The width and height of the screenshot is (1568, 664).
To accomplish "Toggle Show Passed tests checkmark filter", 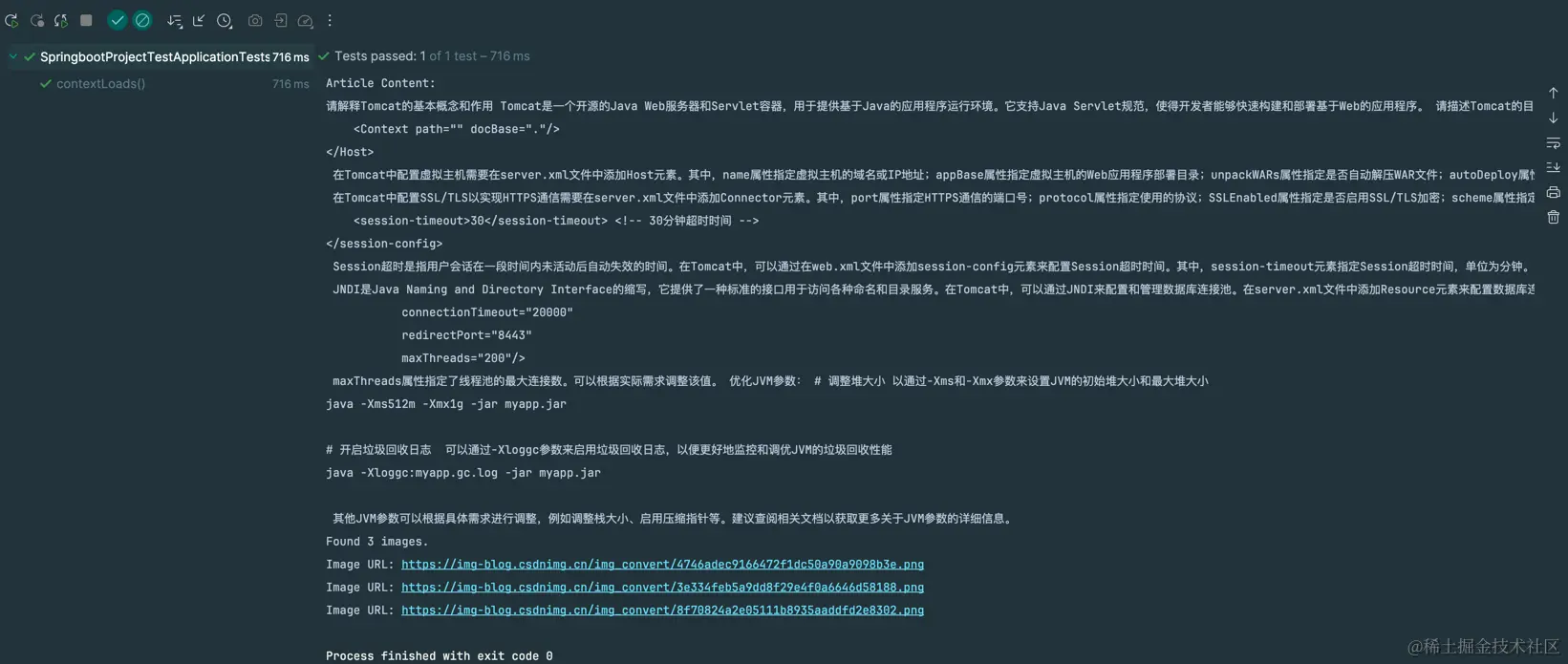I will [118, 20].
